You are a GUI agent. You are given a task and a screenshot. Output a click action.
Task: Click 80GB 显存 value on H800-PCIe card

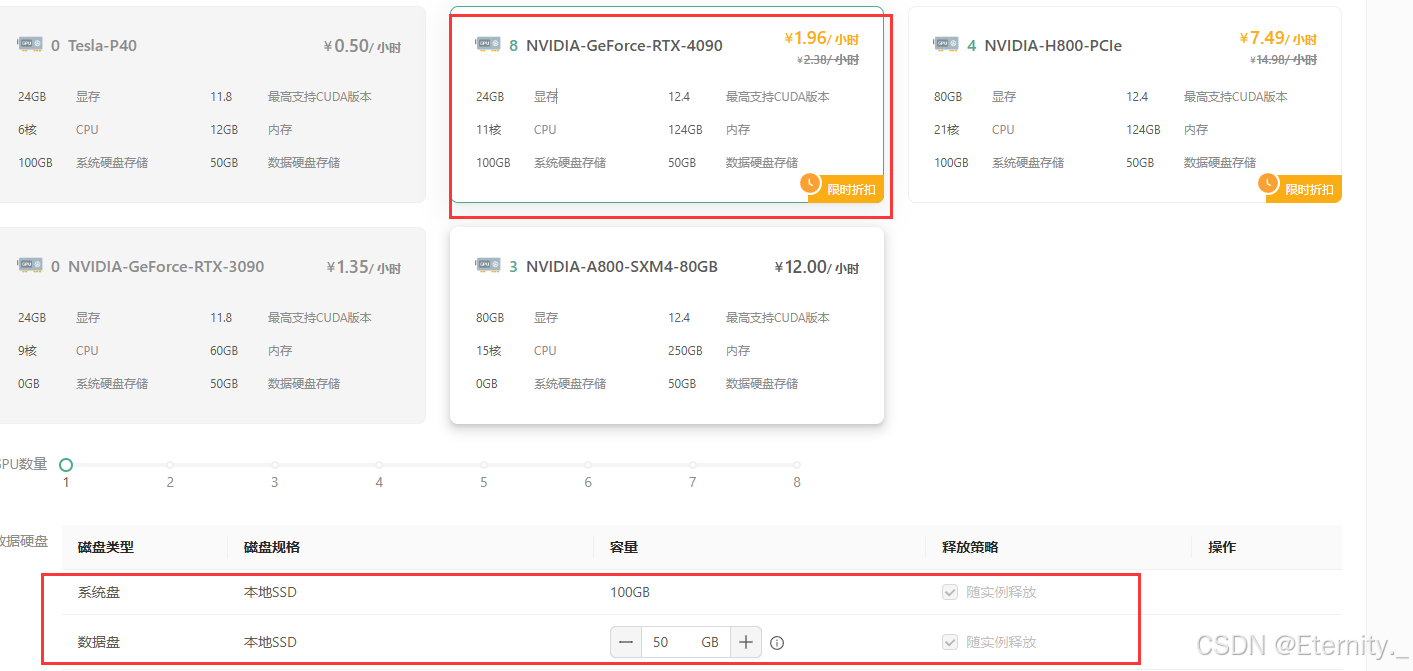pos(948,97)
